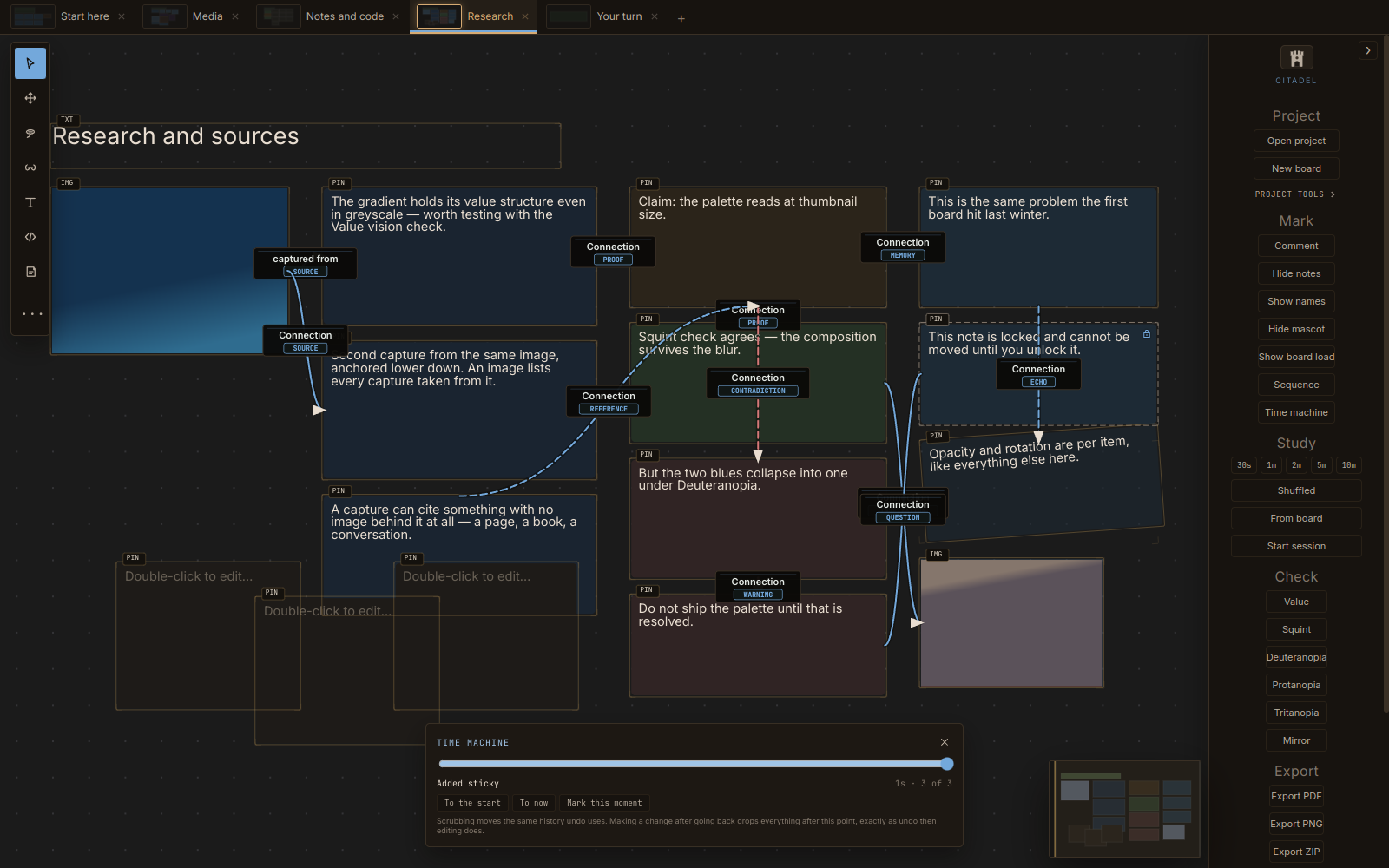Enable the Squint check
Screen dimensions: 1389x868
tap(1296, 629)
